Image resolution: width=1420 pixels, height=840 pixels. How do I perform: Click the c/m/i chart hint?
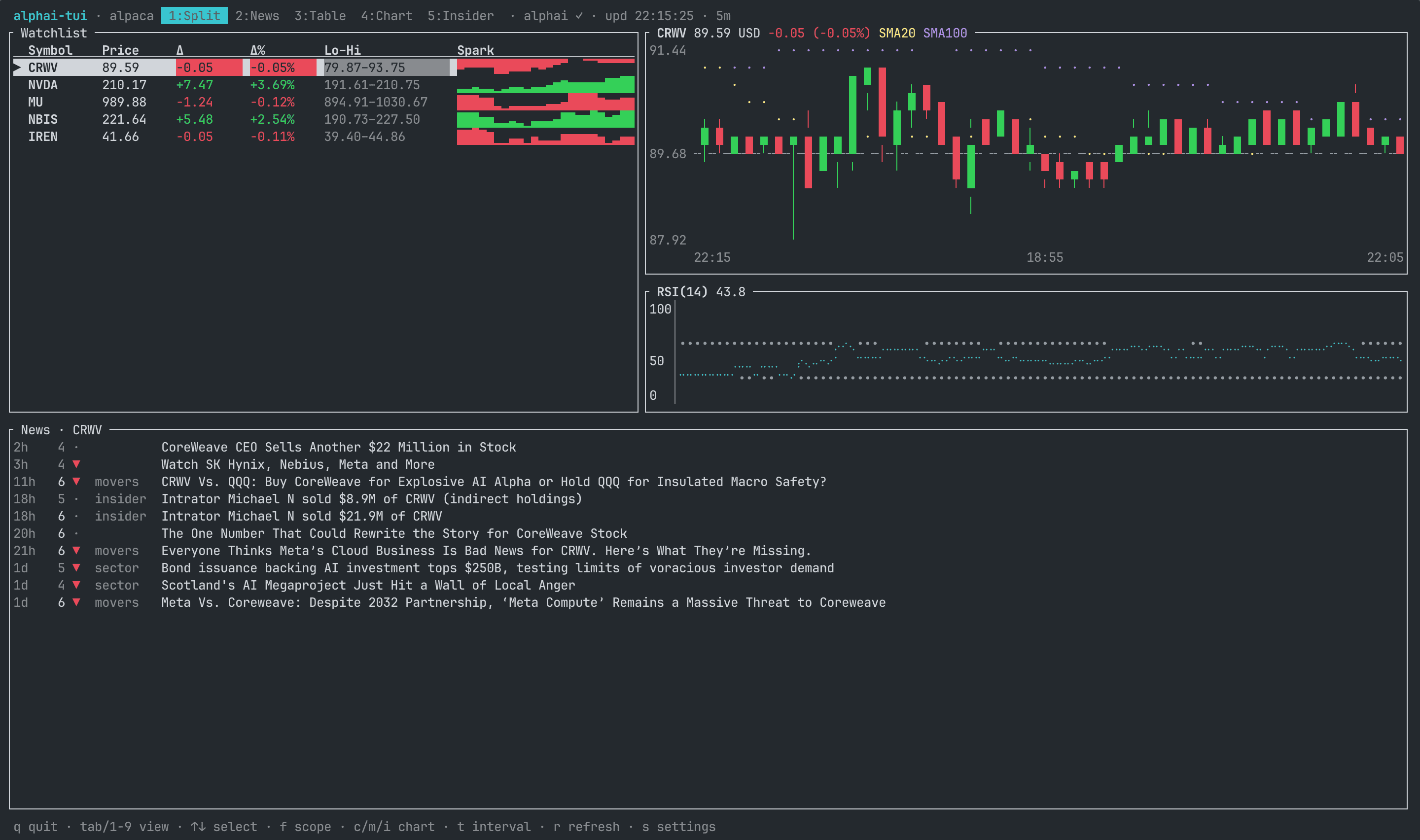394,827
